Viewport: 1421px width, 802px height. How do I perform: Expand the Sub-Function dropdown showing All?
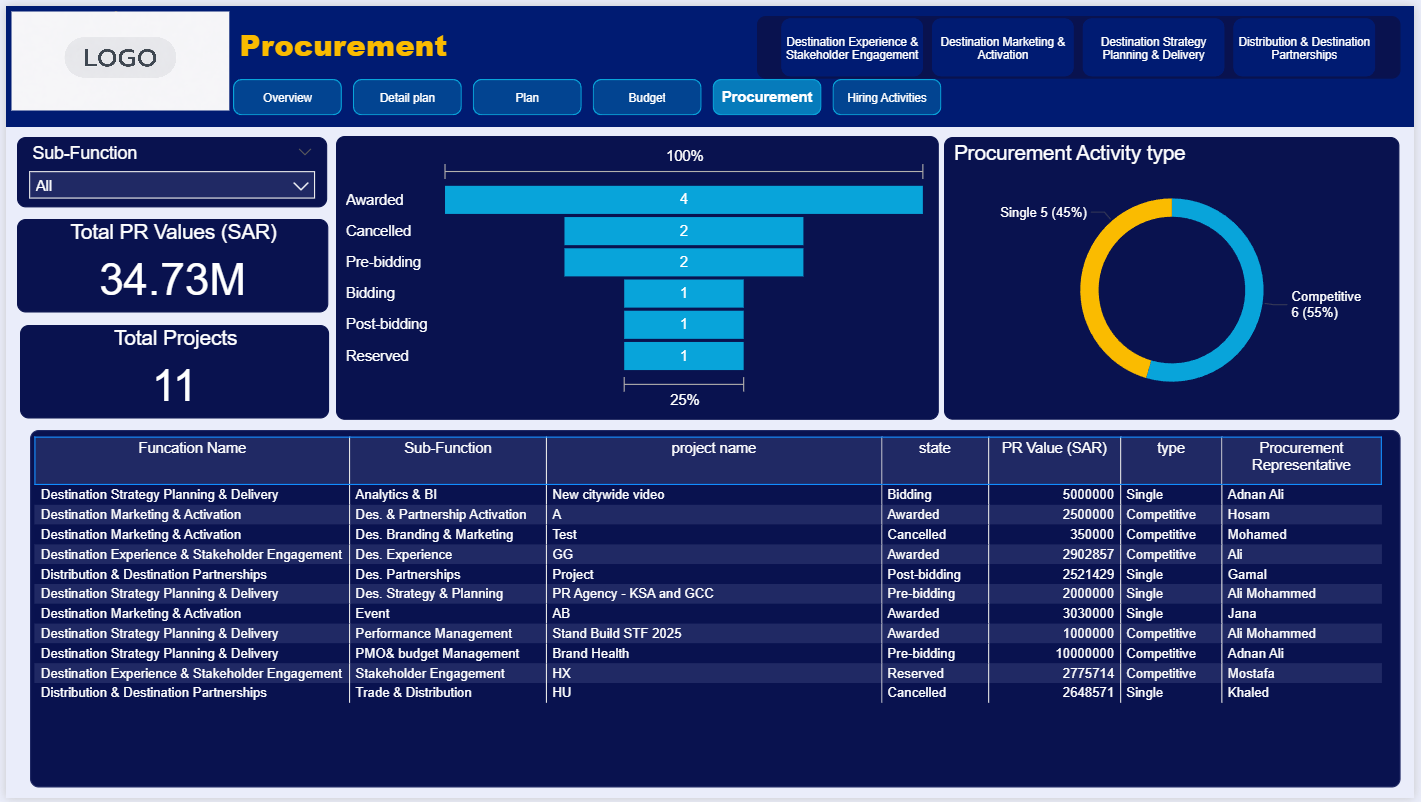pos(172,186)
